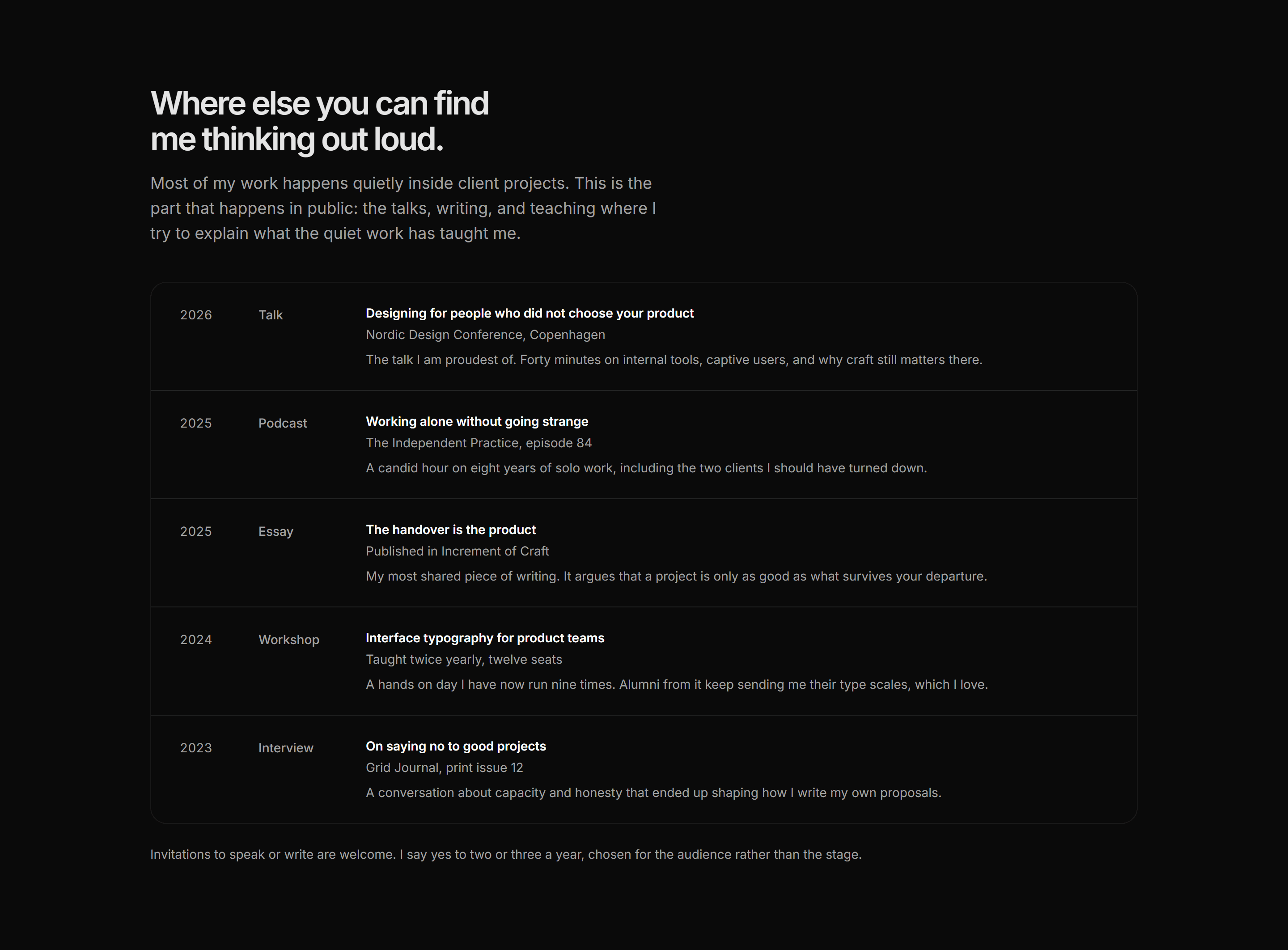Open 'On saying no to good projects' interview
The image size is (1288, 950).
pyautogui.click(x=456, y=746)
